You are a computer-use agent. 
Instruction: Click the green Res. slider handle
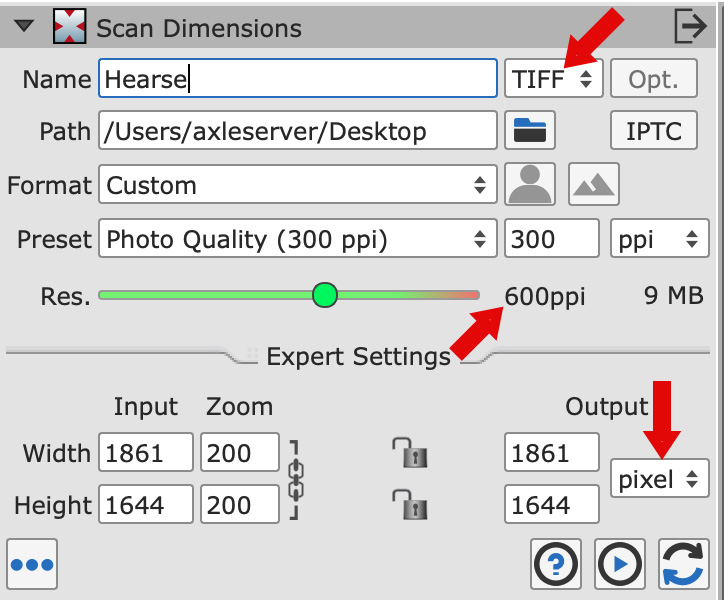pyautogui.click(x=324, y=295)
